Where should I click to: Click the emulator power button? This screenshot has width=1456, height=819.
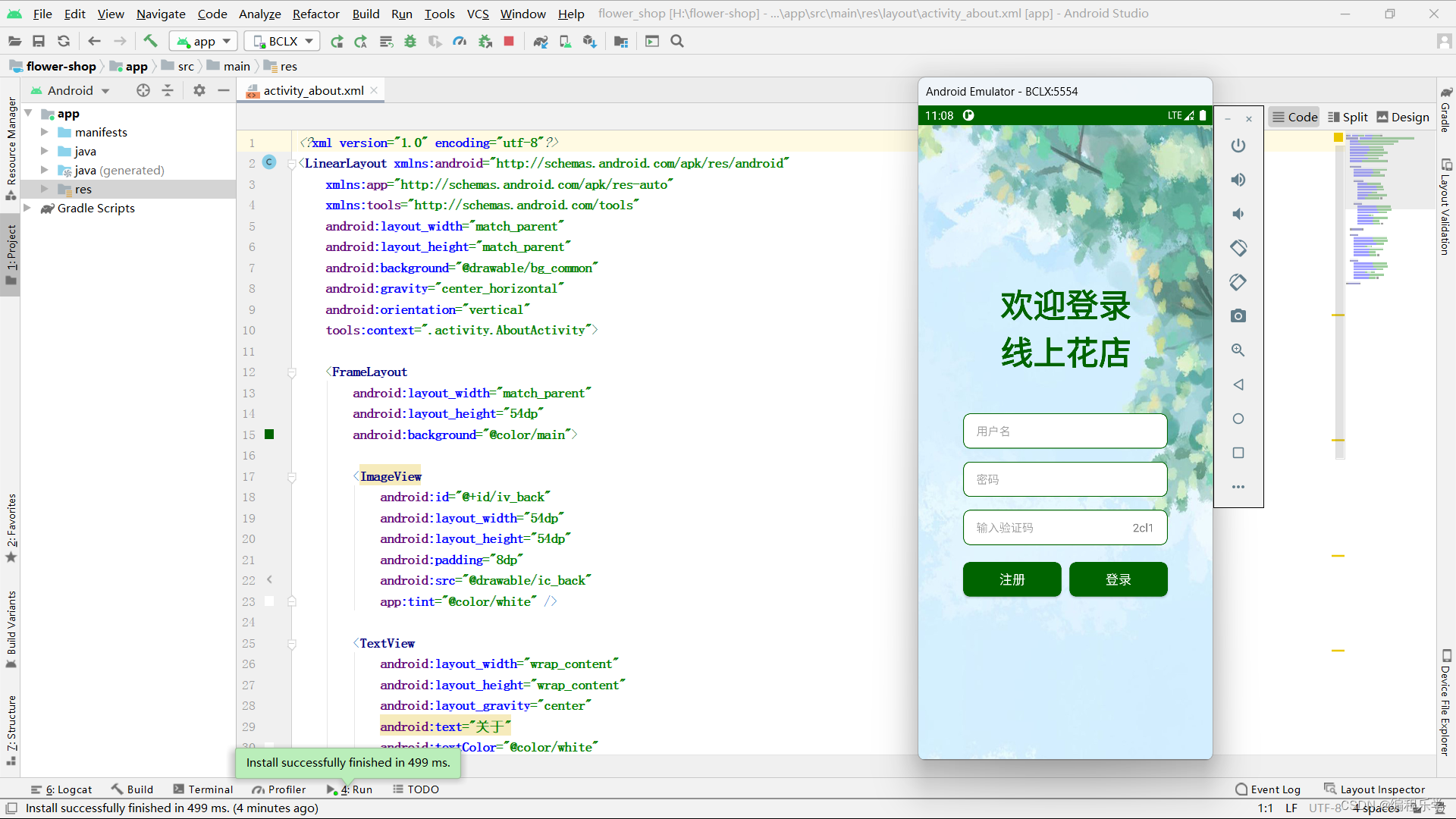tap(1238, 146)
